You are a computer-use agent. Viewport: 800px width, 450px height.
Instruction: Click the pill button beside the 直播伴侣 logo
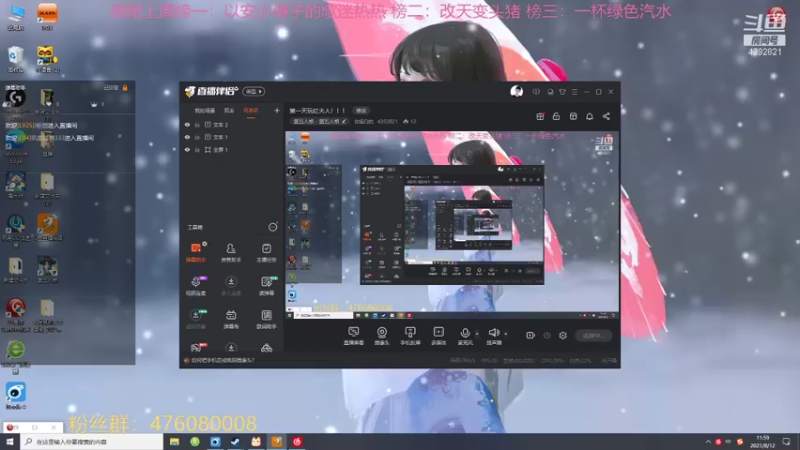click(254, 91)
